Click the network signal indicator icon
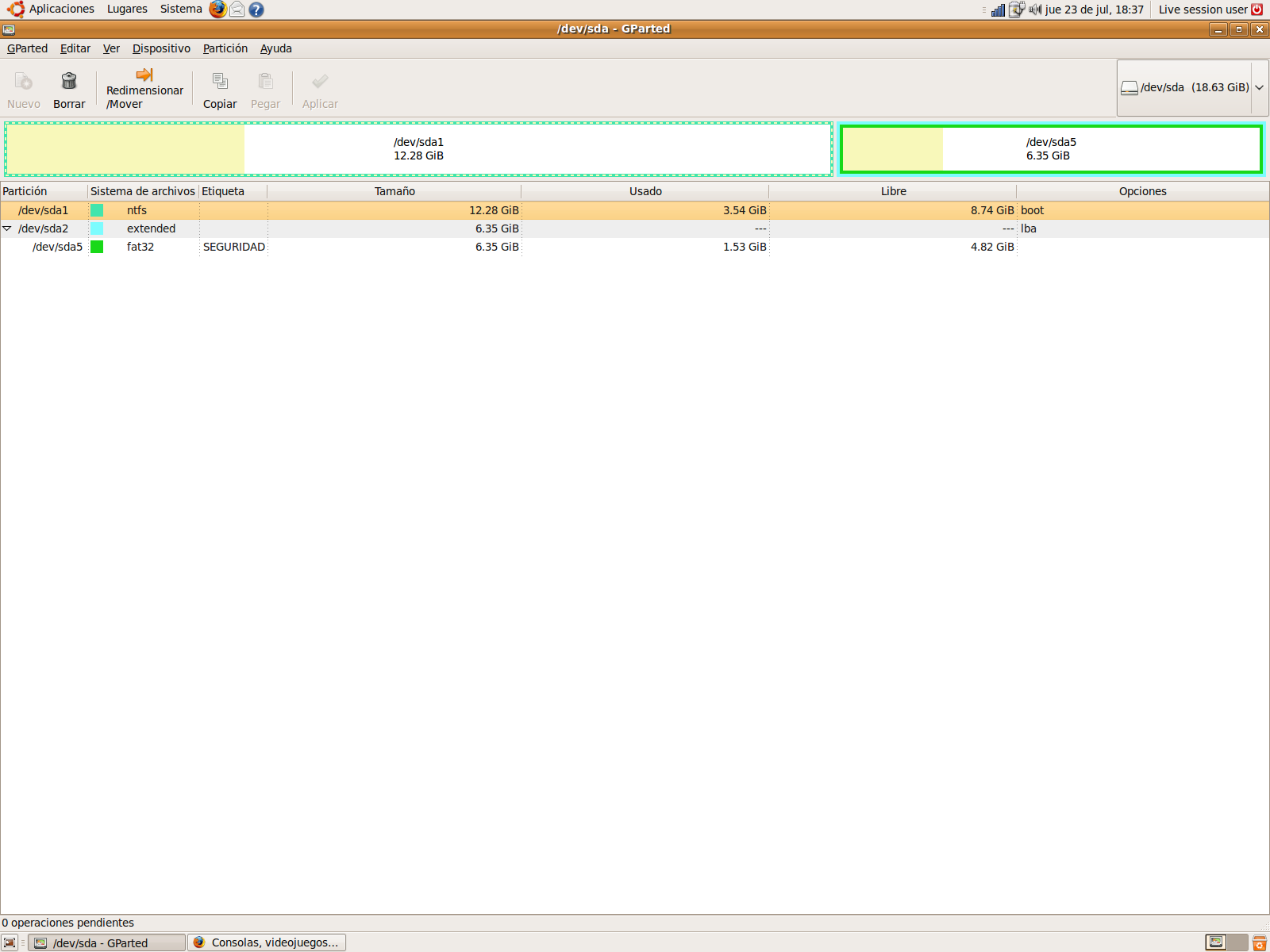The width and height of the screenshot is (1270, 952). pyautogui.click(x=999, y=10)
